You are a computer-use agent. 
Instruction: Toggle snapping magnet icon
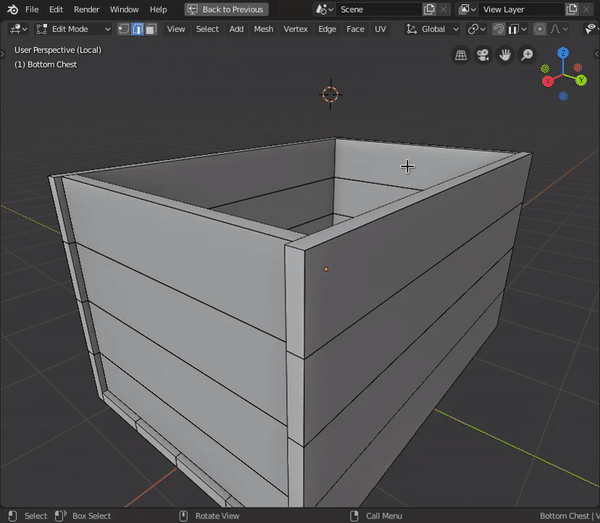(498, 29)
